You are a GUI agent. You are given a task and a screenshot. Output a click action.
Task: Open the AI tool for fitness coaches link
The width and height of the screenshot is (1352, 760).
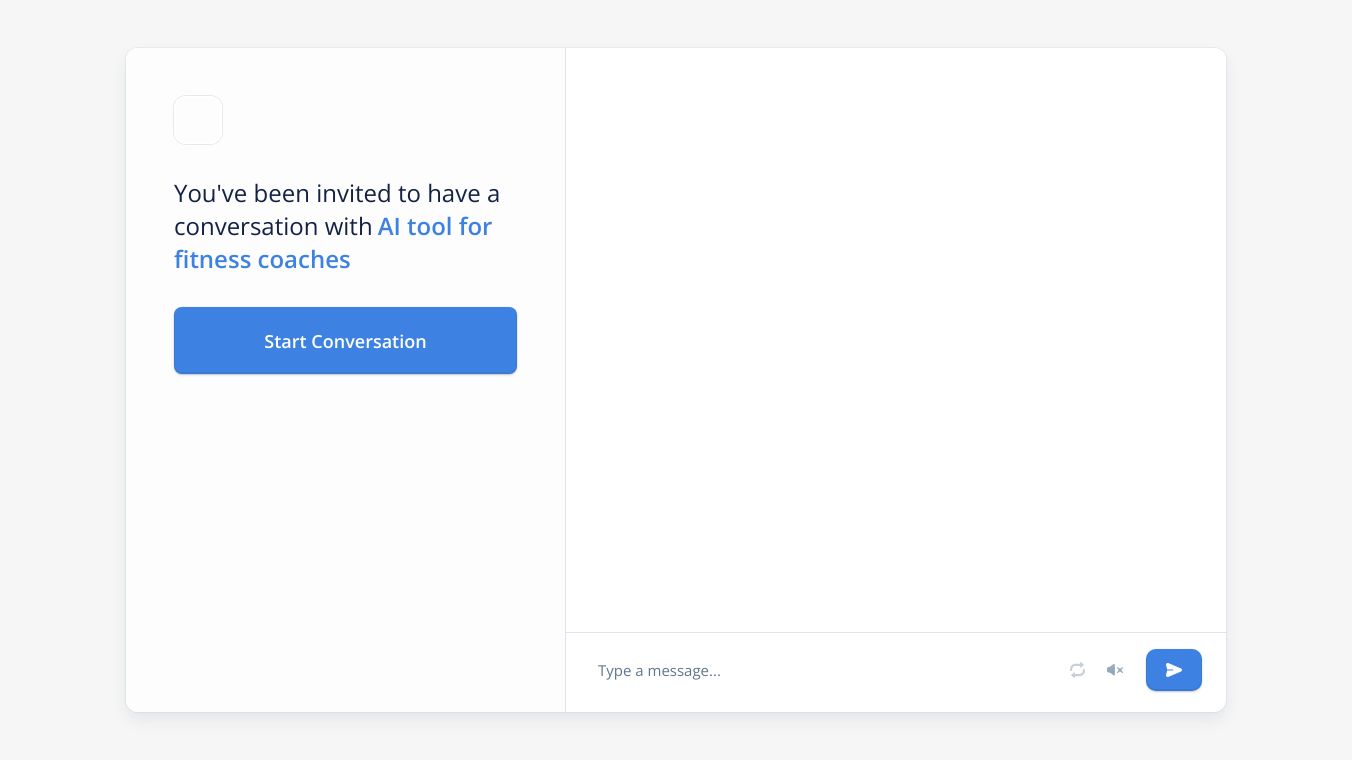[434, 227]
